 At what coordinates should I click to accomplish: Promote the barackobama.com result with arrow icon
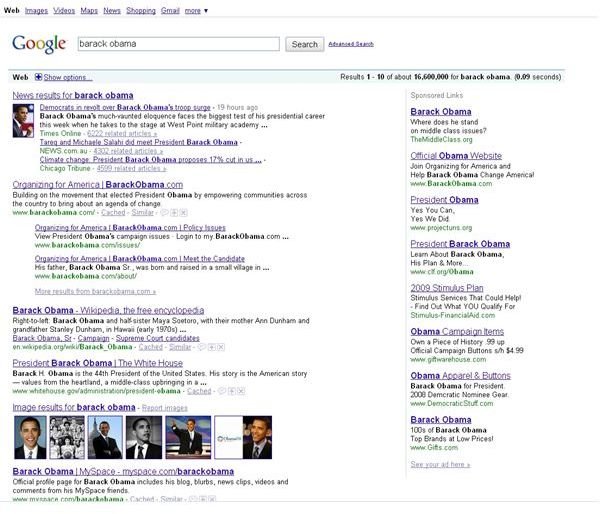(174, 212)
